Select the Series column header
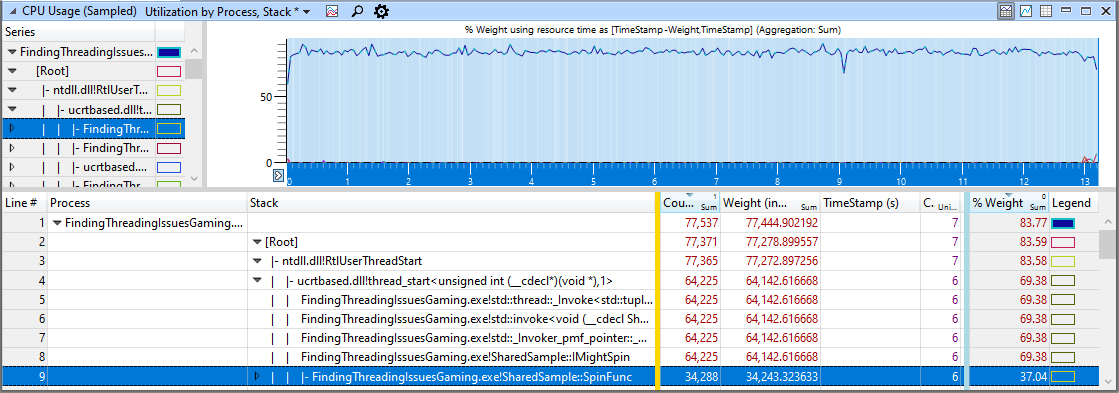The image size is (1119, 393). [x=79, y=32]
